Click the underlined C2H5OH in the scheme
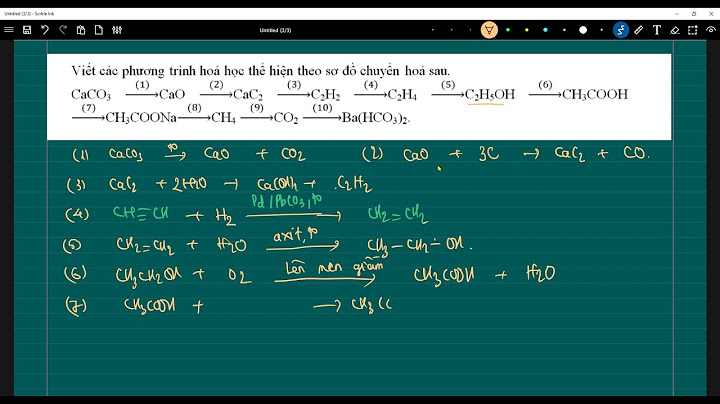This screenshot has height=404, width=720. click(x=489, y=95)
